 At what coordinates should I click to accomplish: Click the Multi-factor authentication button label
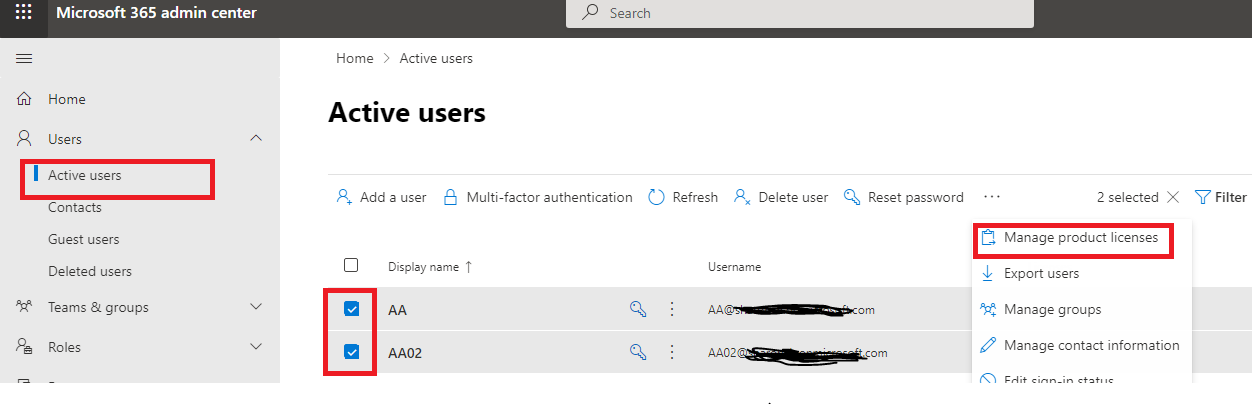(550, 197)
